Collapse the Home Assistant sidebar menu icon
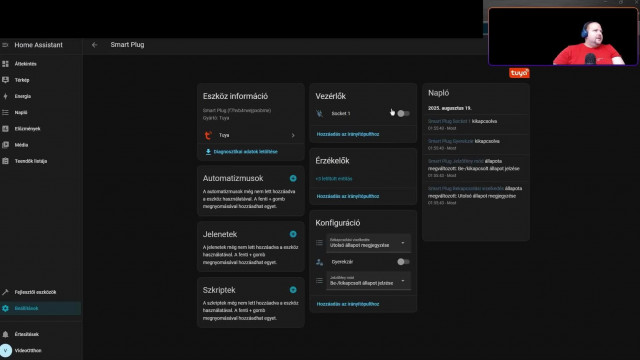The height and width of the screenshot is (360, 640). click(x=5, y=45)
